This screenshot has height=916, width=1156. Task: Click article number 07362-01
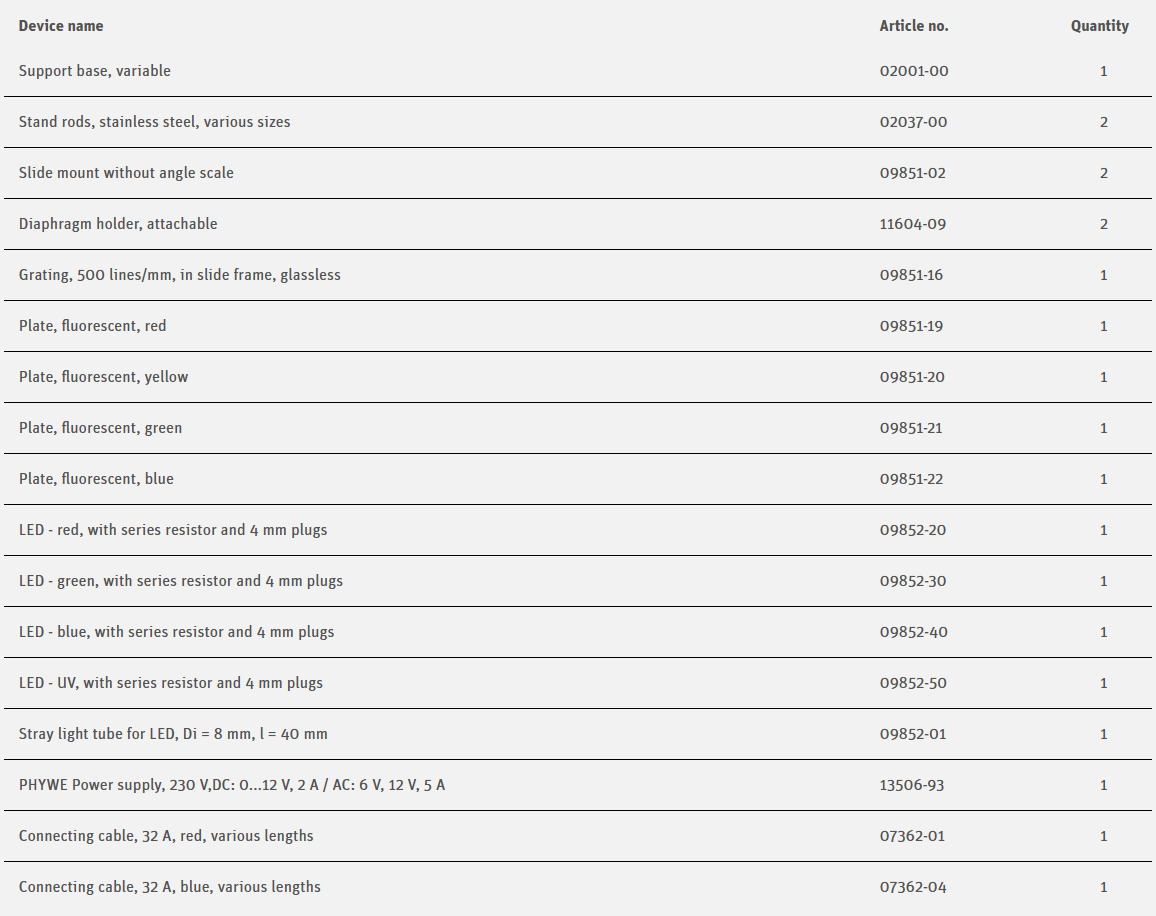click(x=912, y=836)
